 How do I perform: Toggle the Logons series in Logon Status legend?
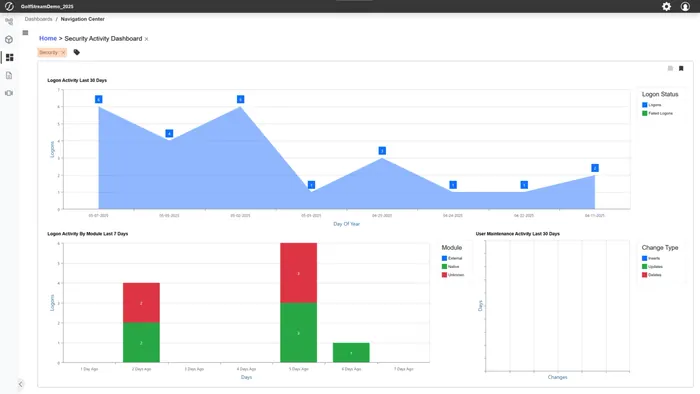[x=652, y=105]
